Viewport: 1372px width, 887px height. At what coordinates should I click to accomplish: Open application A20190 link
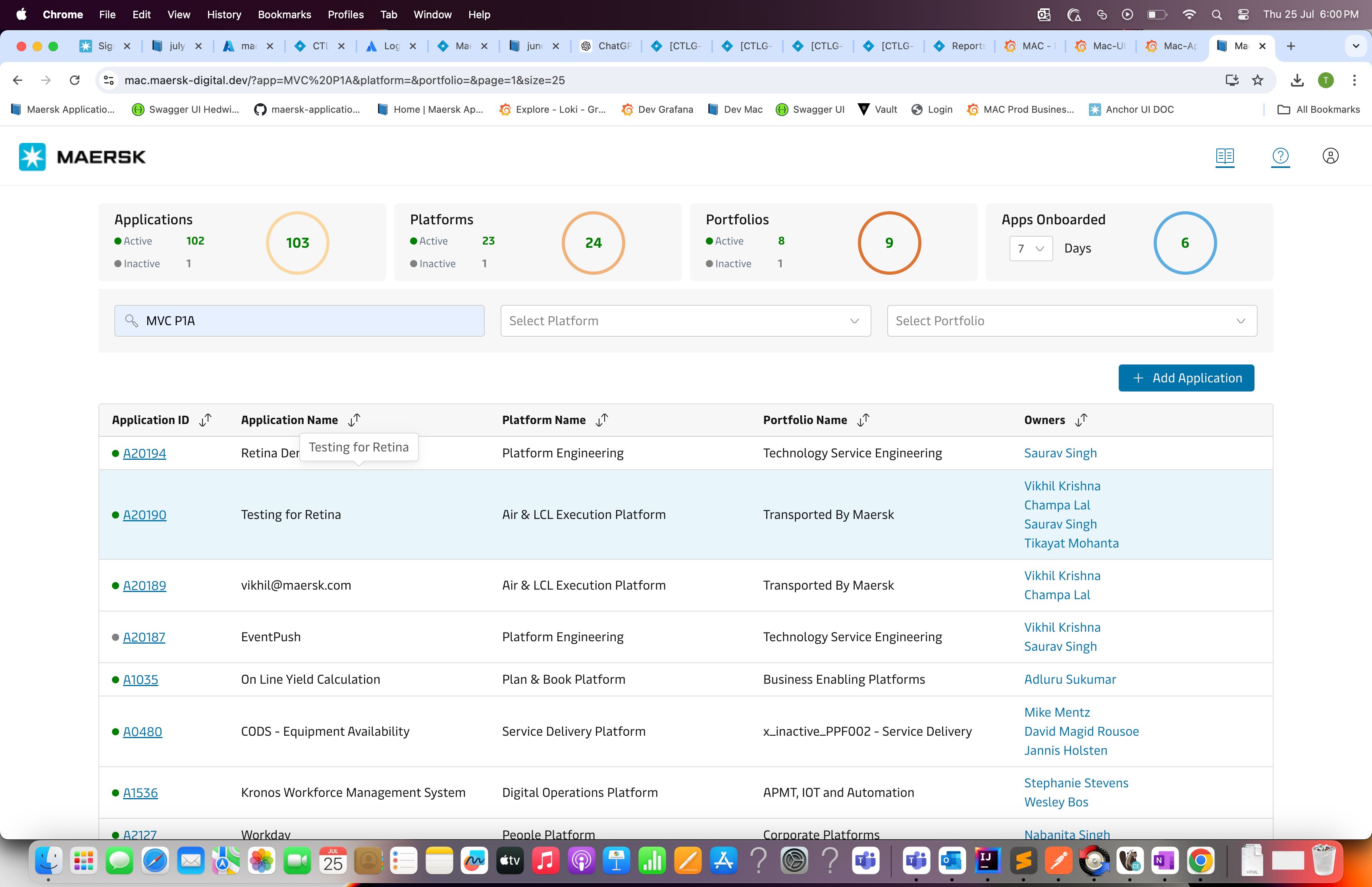pos(145,515)
